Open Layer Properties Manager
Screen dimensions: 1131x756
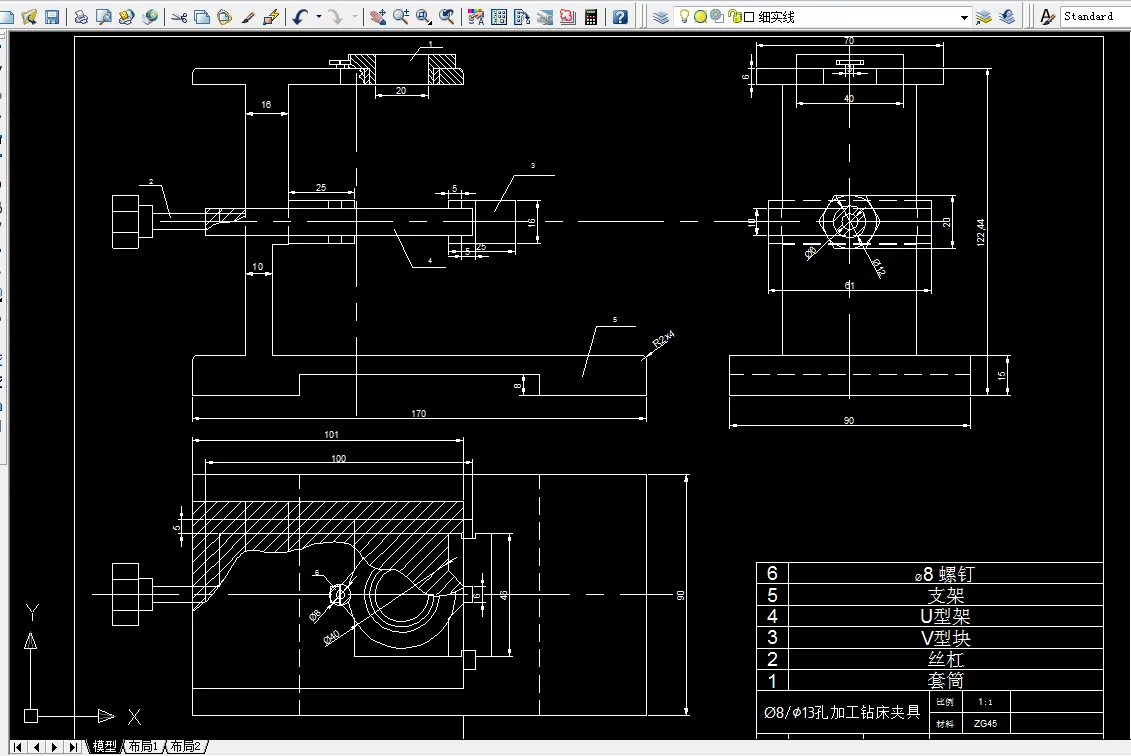click(x=661, y=17)
